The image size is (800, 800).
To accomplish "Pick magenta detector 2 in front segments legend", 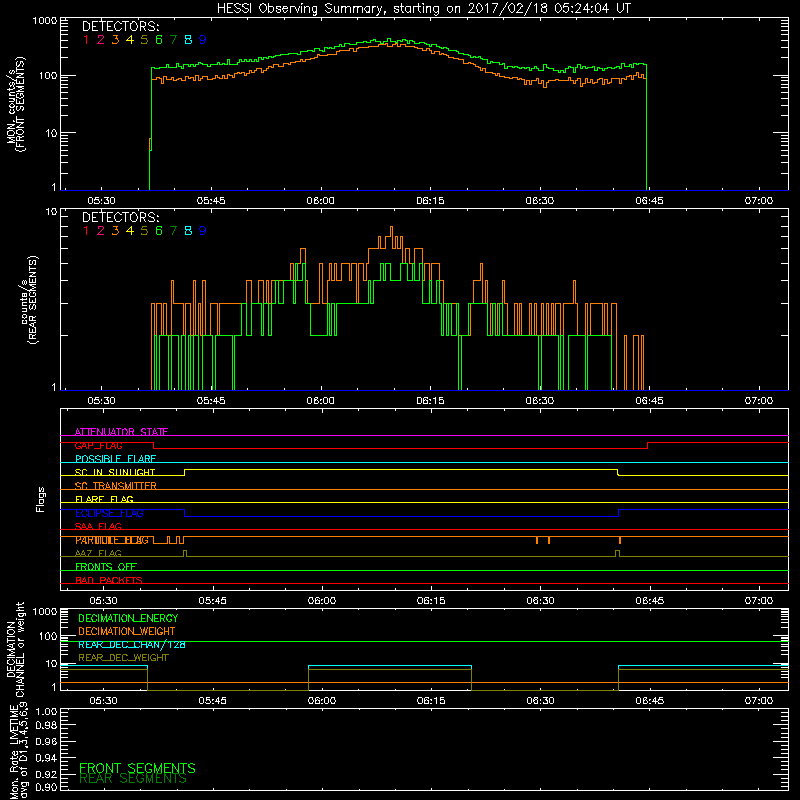I will pyautogui.click(x=101, y=40).
